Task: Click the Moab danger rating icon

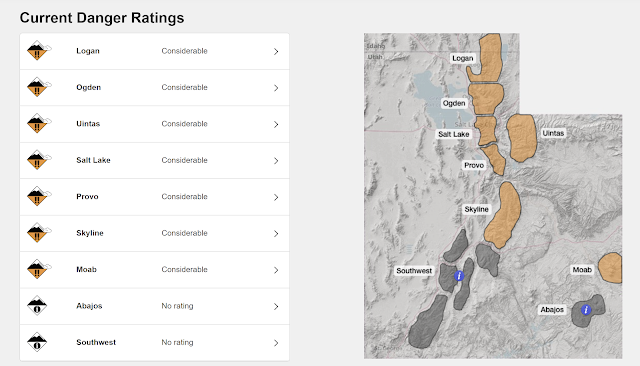Action: 39,269
